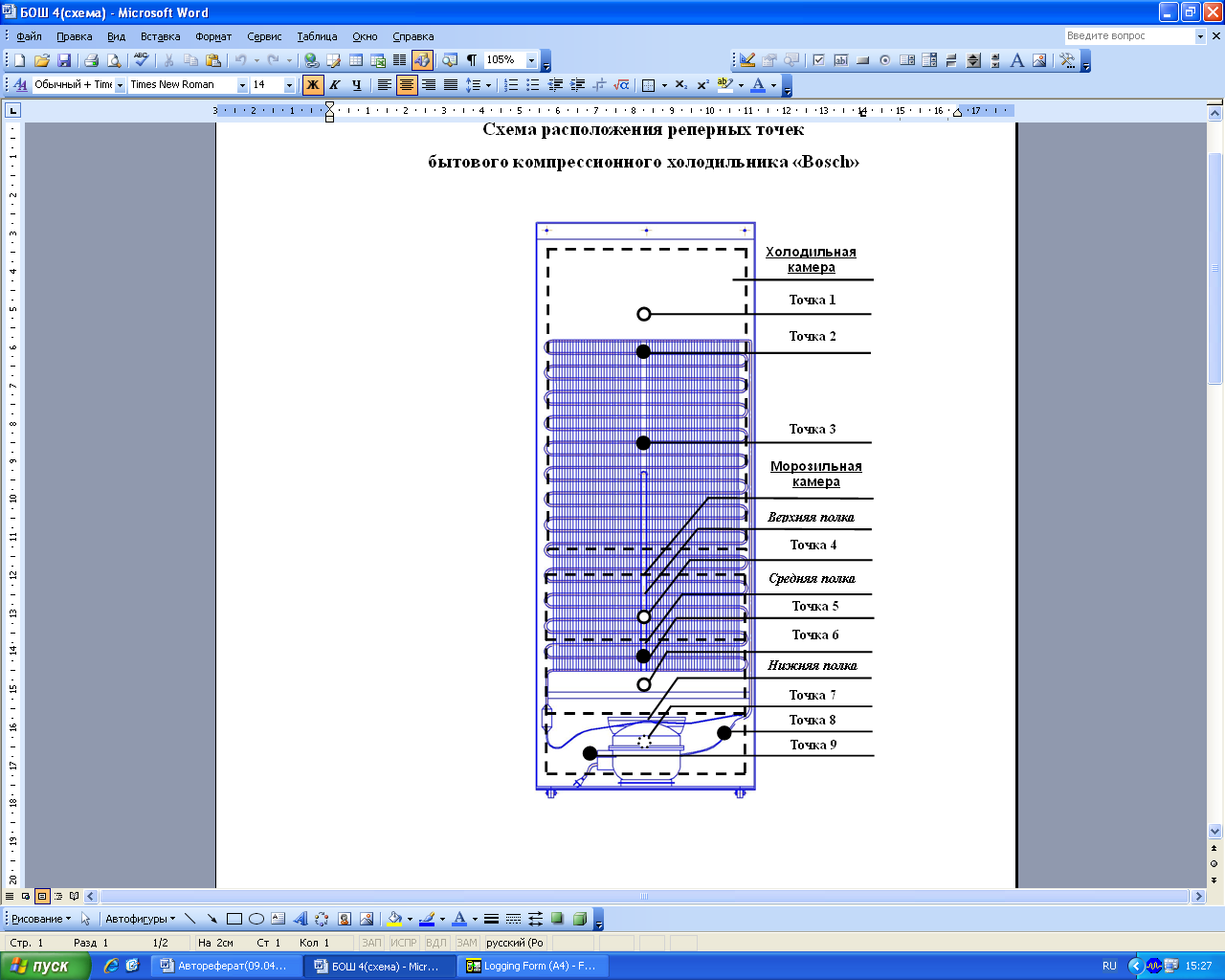1225x980 pixels.
Task: Apply the yellow highlight color
Action: point(724,85)
